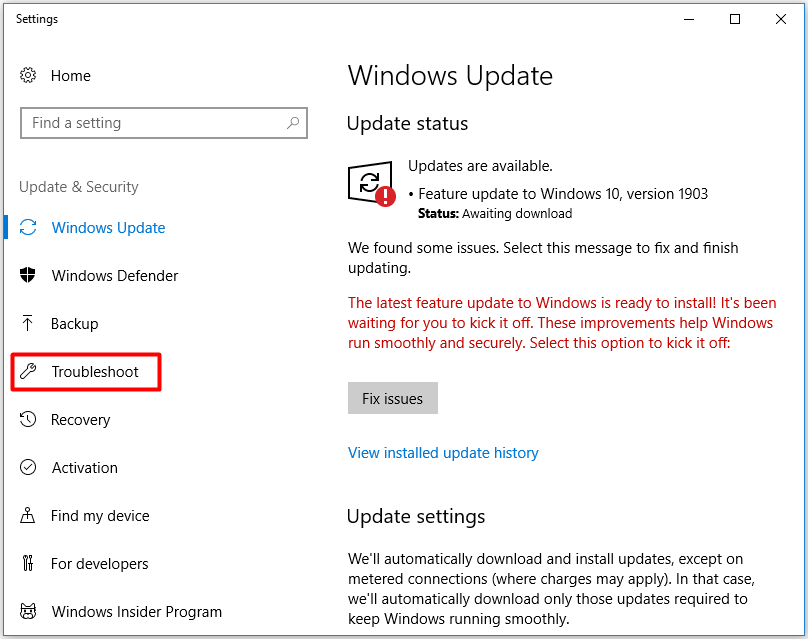The image size is (808, 639).
Task: Click the Home gear icon
Action: [28, 75]
